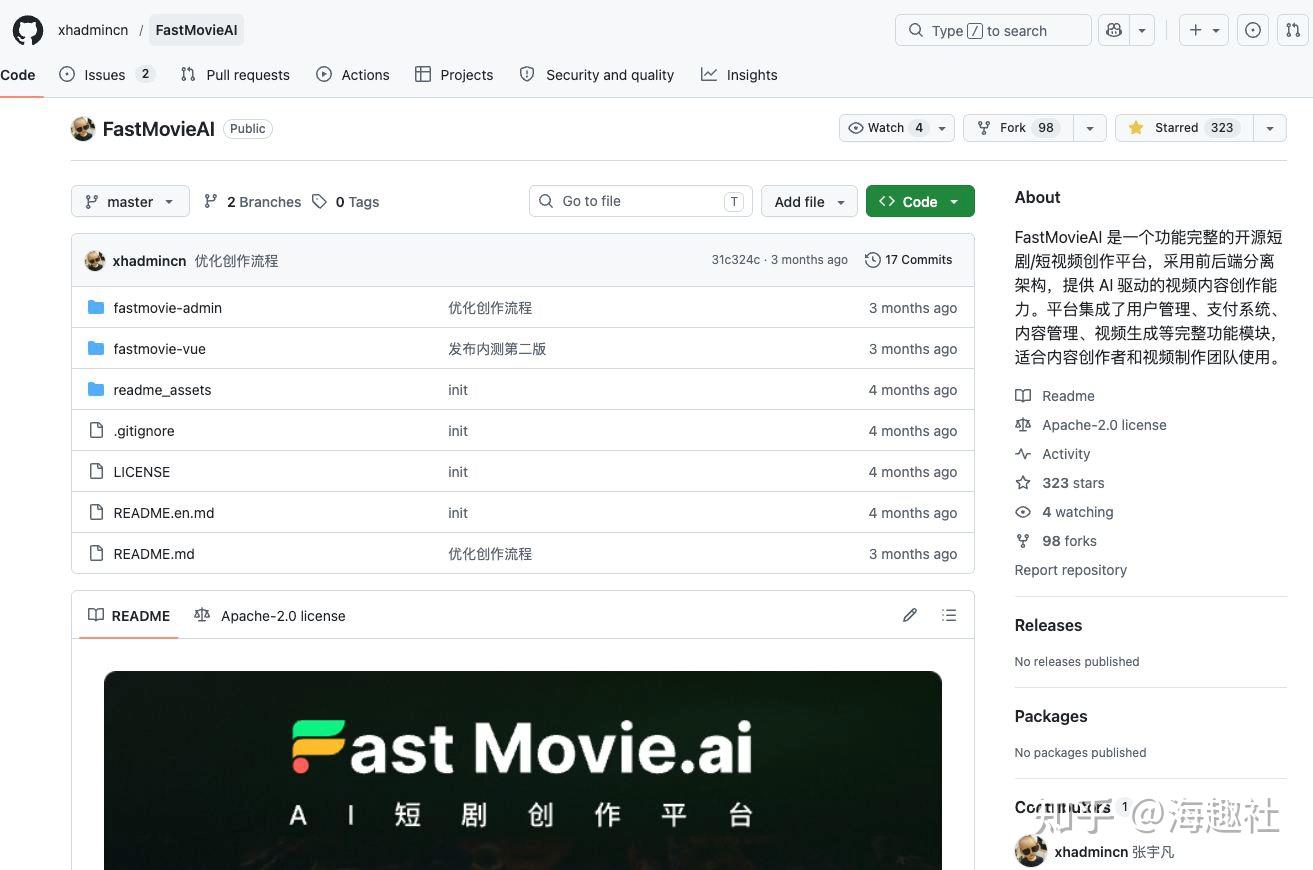
Task: Open the Security and quality tab
Action: tap(597, 74)
